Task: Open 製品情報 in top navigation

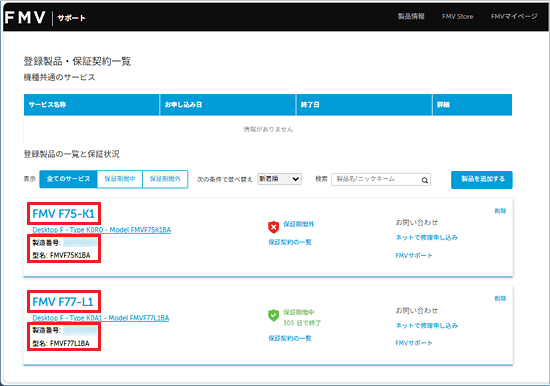Action: 411,16
